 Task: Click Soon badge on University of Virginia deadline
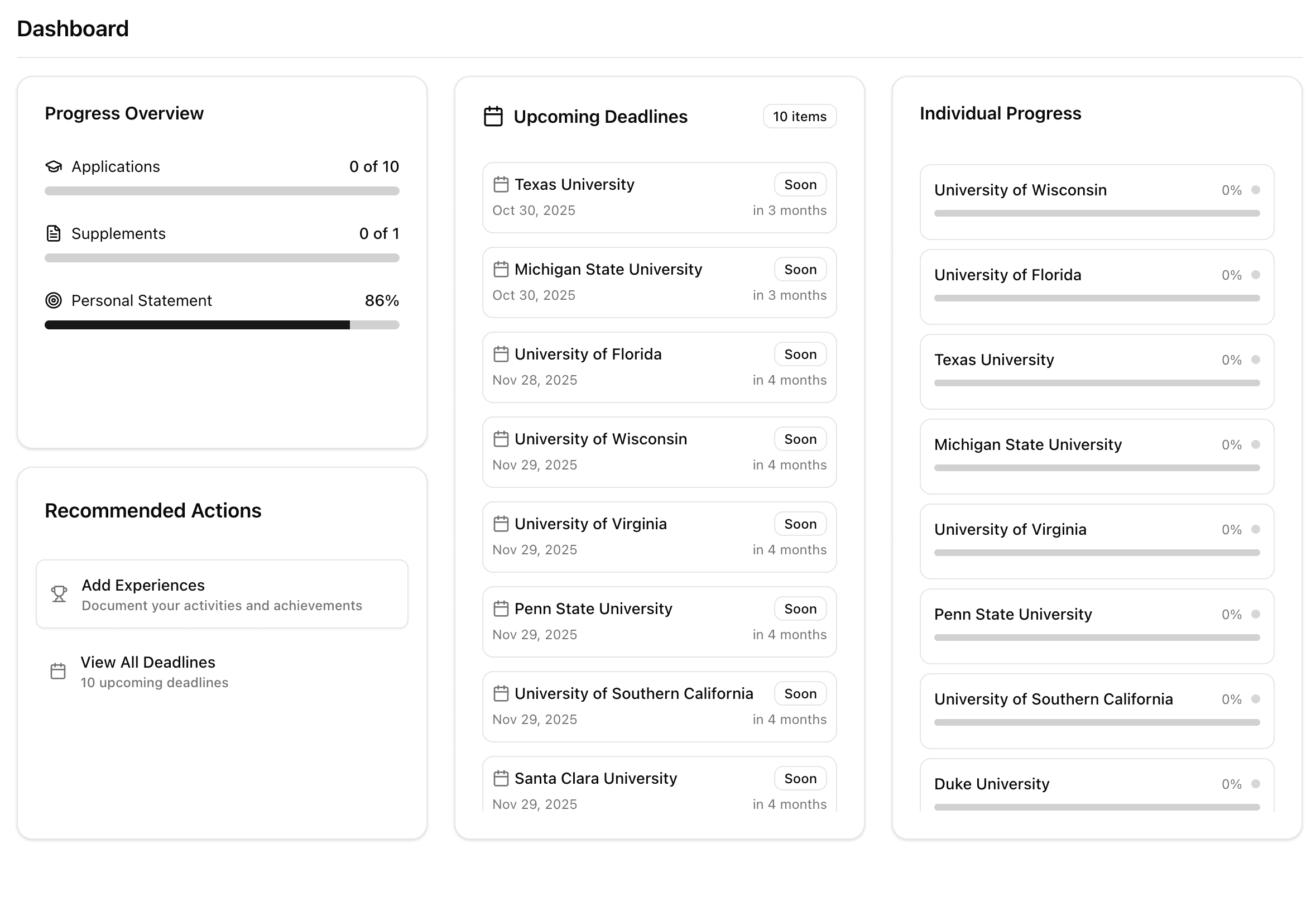(x=800, y=524)
